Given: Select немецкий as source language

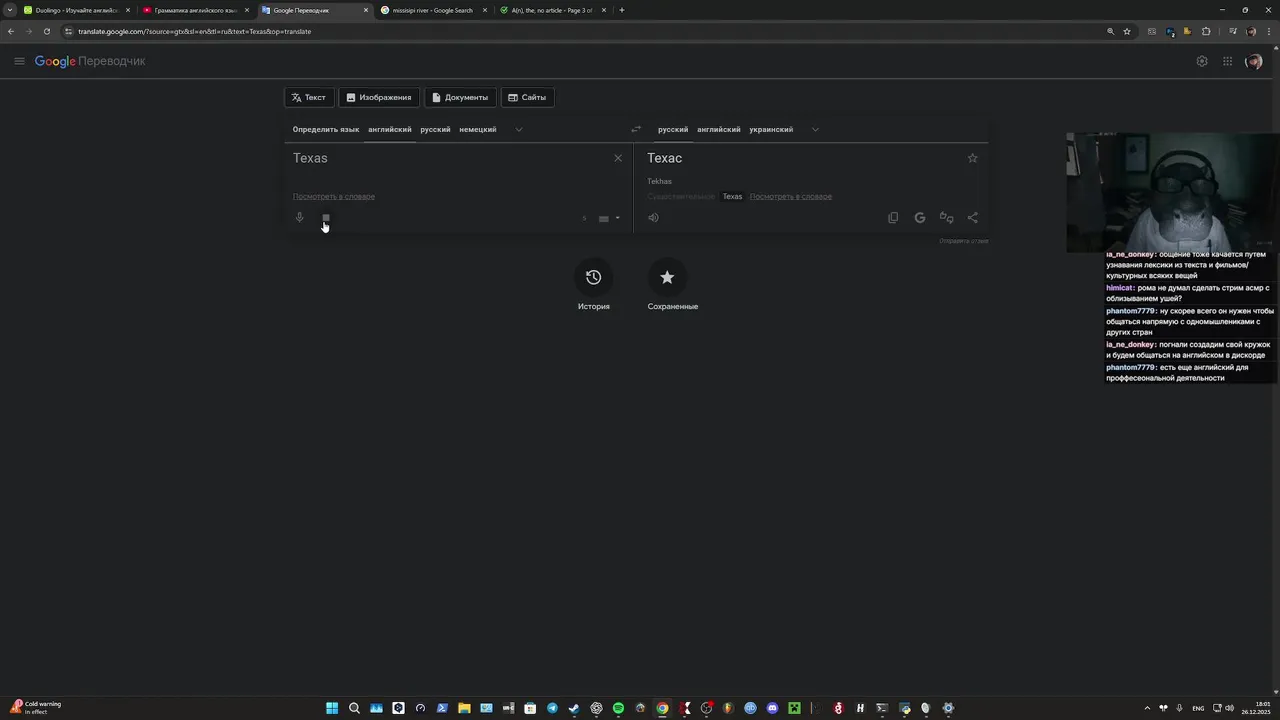Looking at the screenshot, I should [478, 129].
